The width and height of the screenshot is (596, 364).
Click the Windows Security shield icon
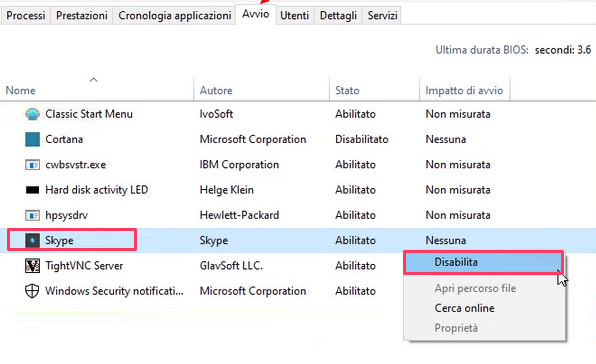coord(32,291)
